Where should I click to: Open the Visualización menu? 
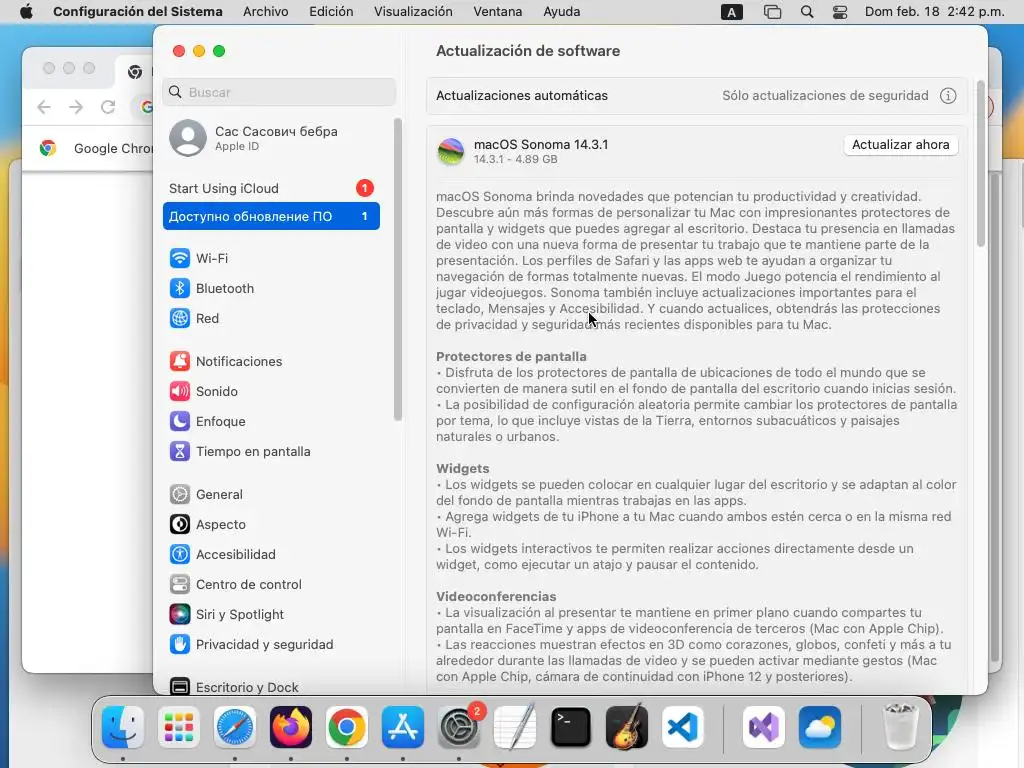413,12
